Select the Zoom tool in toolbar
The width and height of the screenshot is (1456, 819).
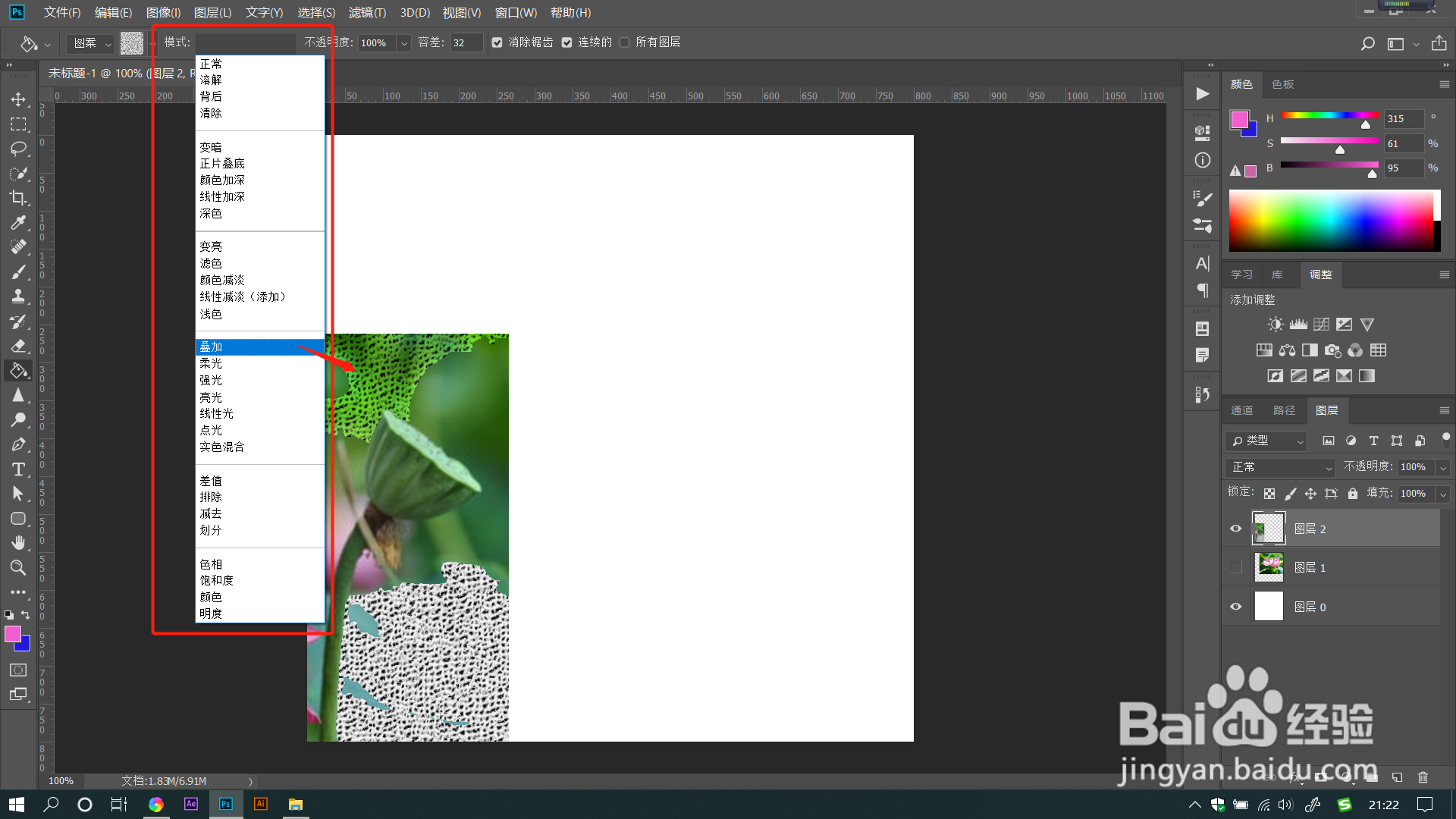tap(18, 567)
